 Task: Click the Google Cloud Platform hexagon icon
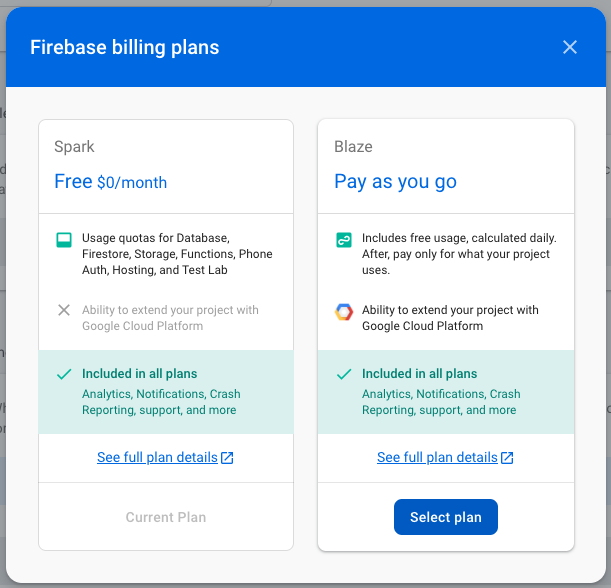(x=344, y=312)
